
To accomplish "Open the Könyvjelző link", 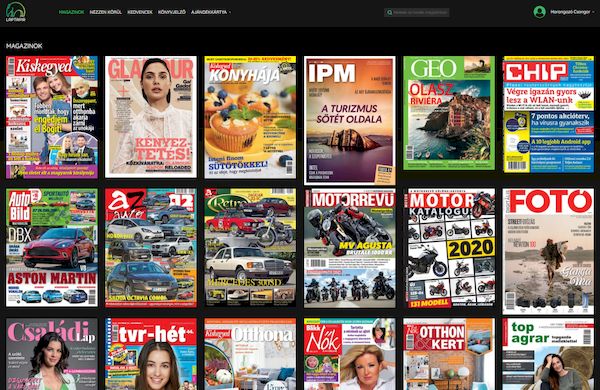I will 172,12.
